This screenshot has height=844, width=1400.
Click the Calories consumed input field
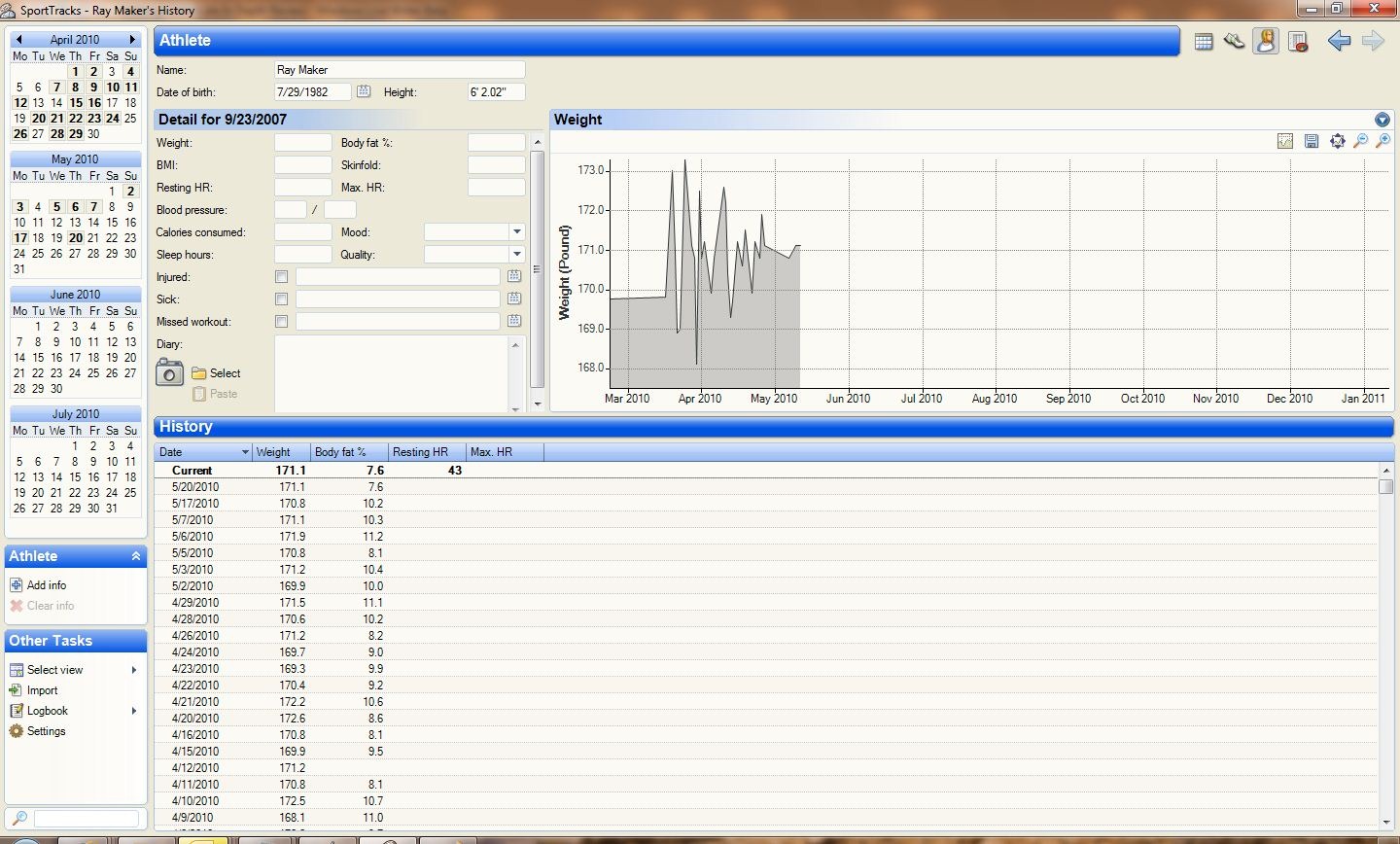303,232
